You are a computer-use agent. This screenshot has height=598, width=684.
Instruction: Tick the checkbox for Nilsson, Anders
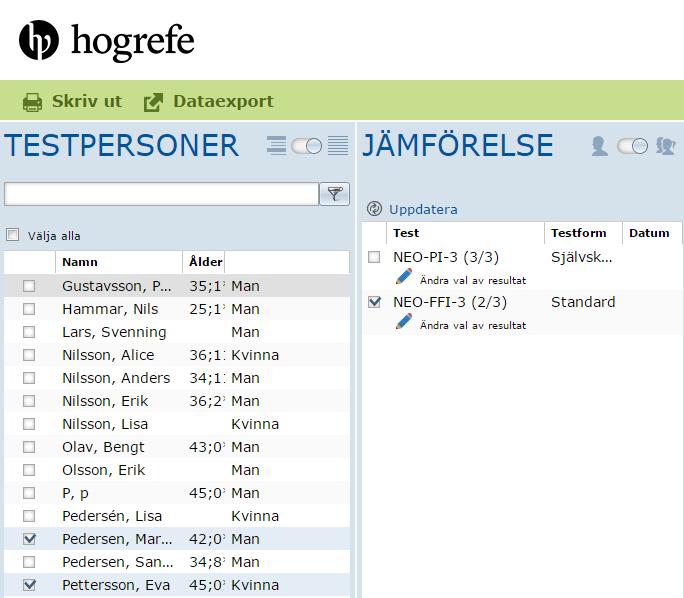29,378
